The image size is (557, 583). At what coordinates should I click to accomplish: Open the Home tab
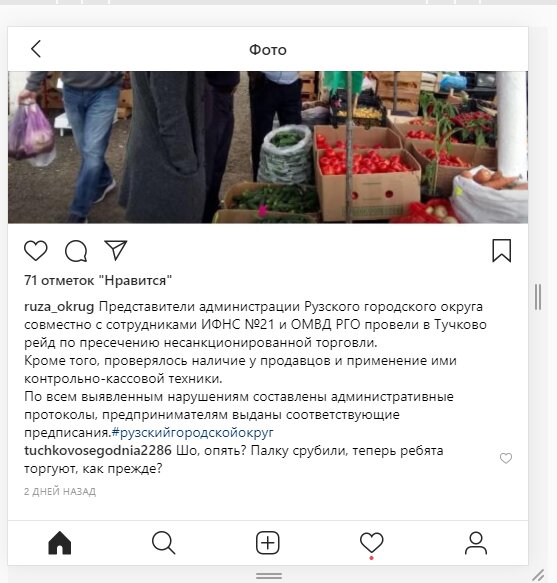tap(59, 543)
